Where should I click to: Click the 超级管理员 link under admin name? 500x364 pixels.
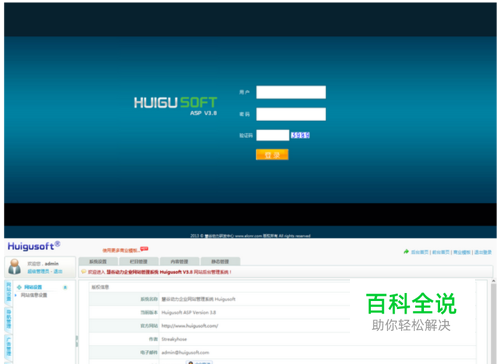(x=38, y=271)
